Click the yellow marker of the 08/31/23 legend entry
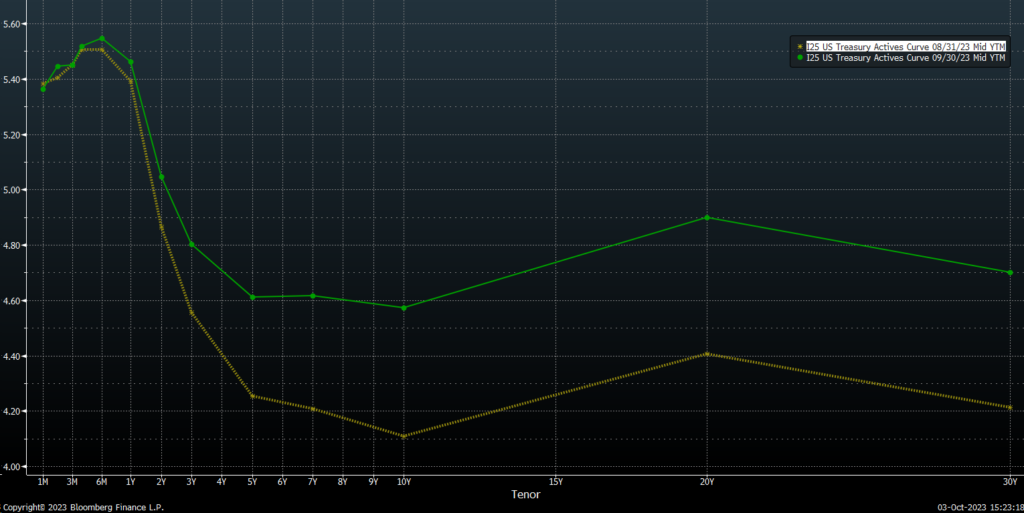This screenshot has height=513, width=1024. point(799,46)
